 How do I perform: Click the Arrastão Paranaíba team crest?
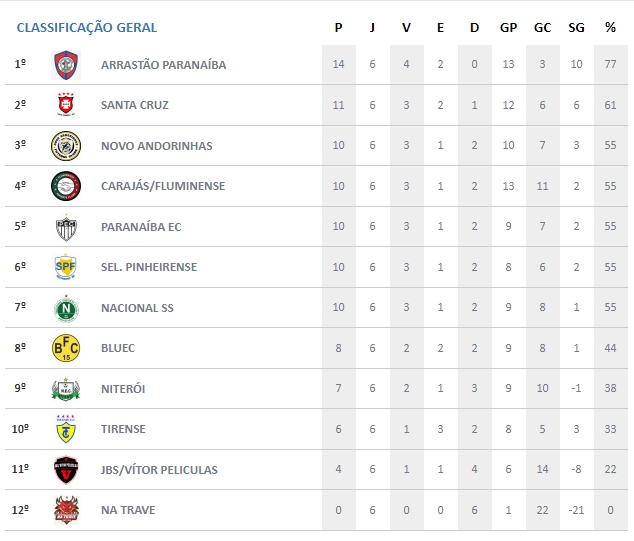(x=65, y=65)
